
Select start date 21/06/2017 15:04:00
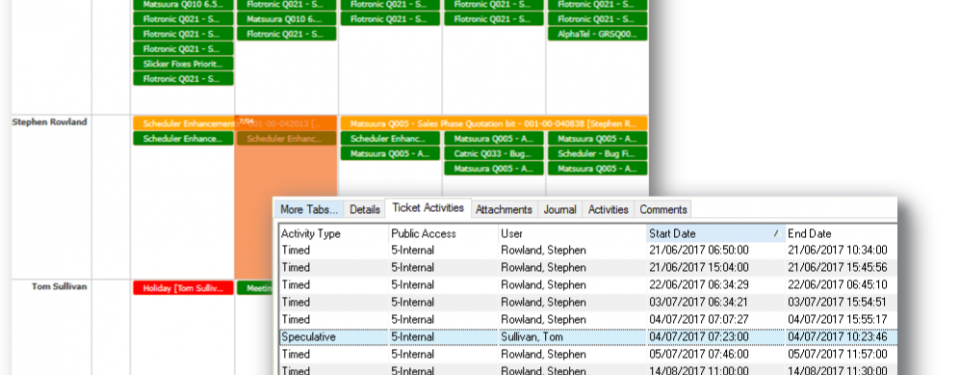pos(698,268)
